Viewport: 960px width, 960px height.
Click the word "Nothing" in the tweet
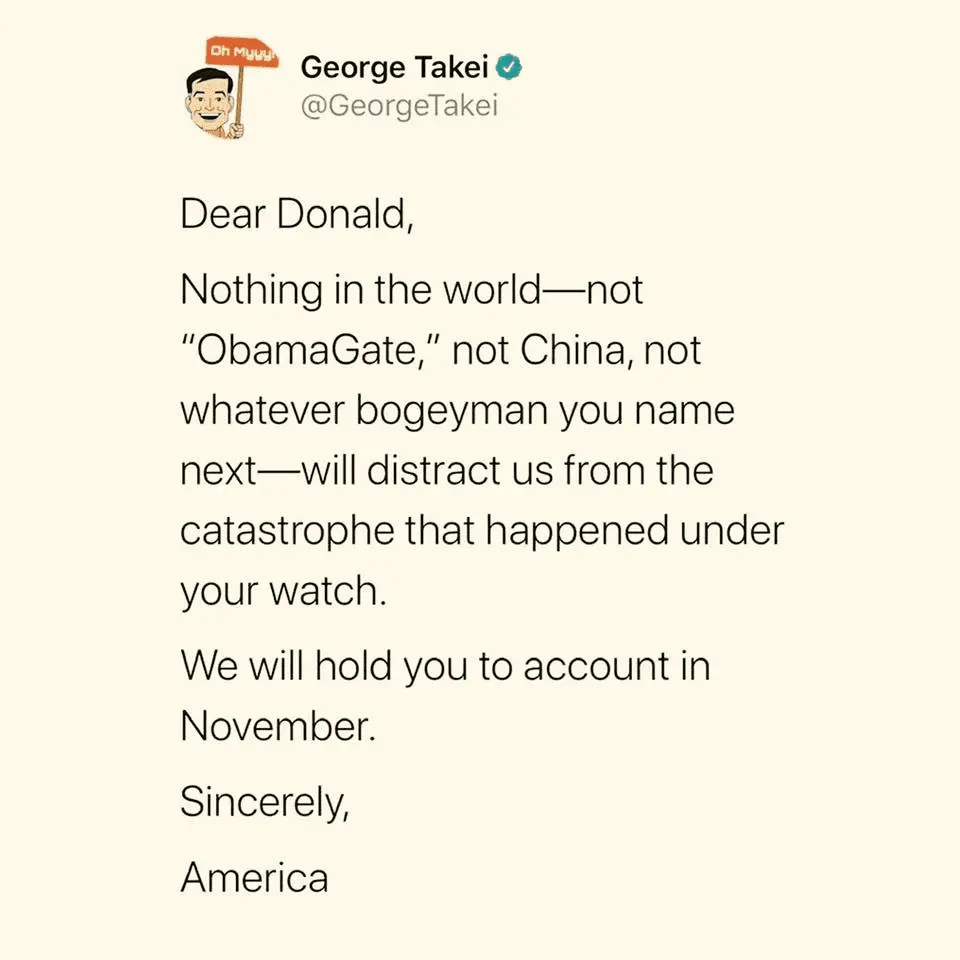pyautogui.click(x=250, y=291)
